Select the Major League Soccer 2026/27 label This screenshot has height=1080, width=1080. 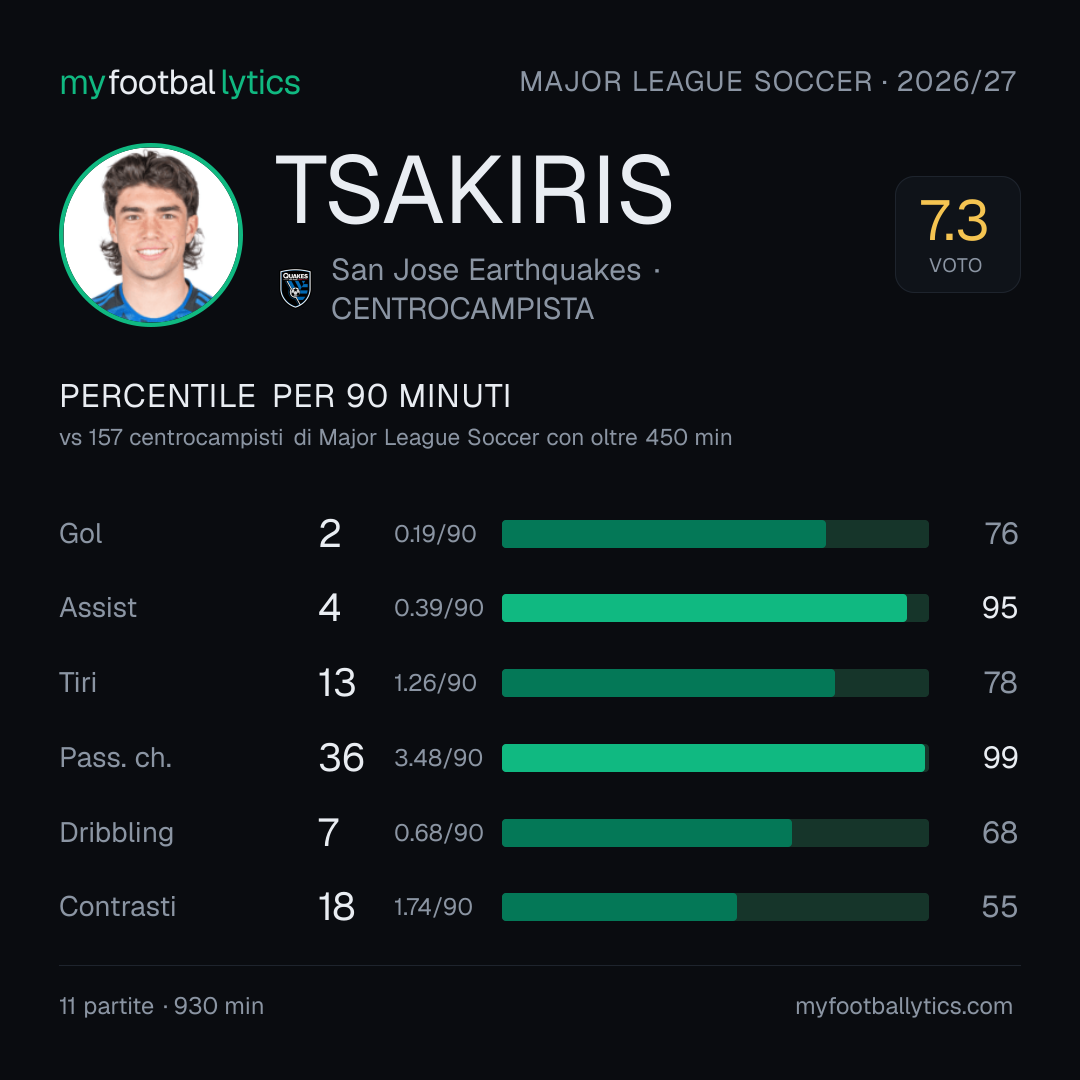tap(768, 81)
